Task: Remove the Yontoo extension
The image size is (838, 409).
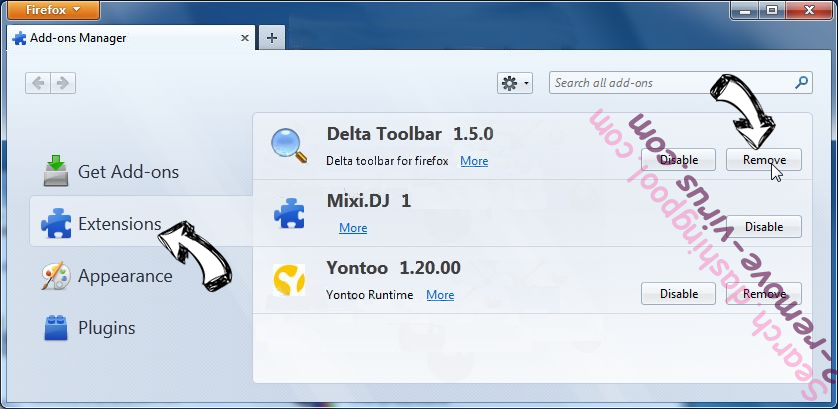Action: click(764, 294)
